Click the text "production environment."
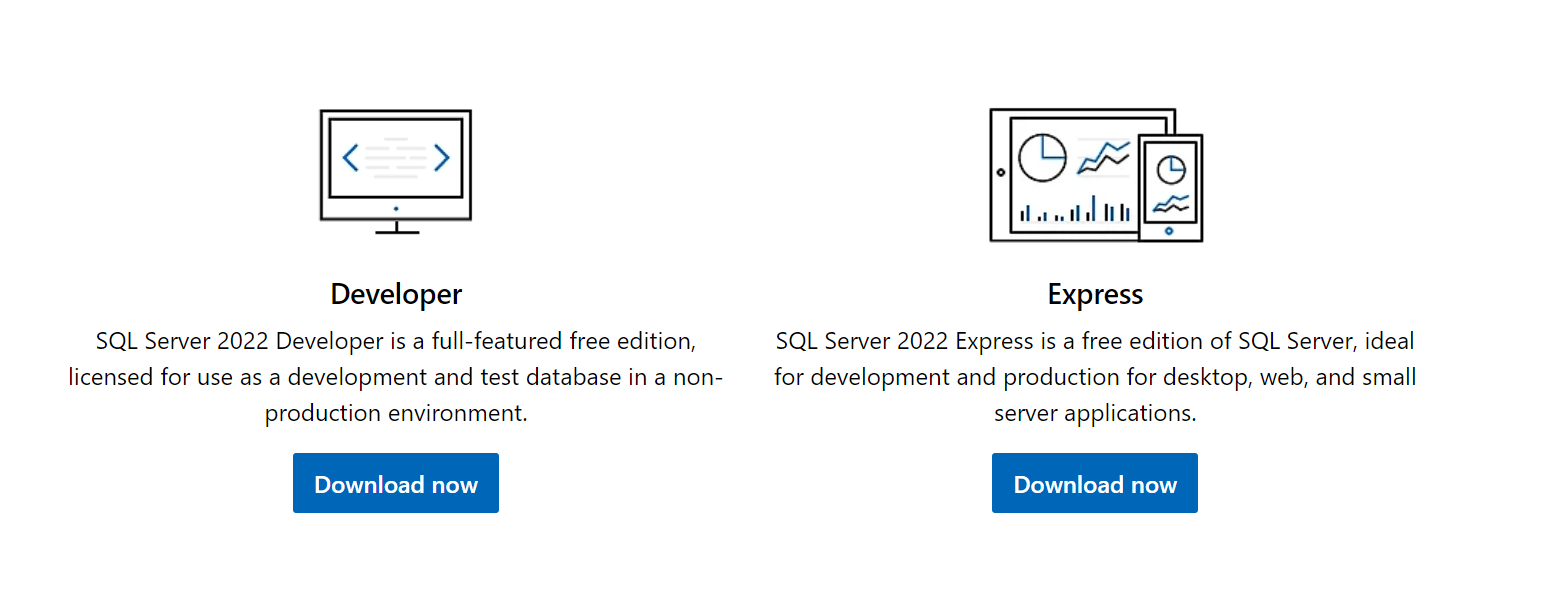 (396, 413)
